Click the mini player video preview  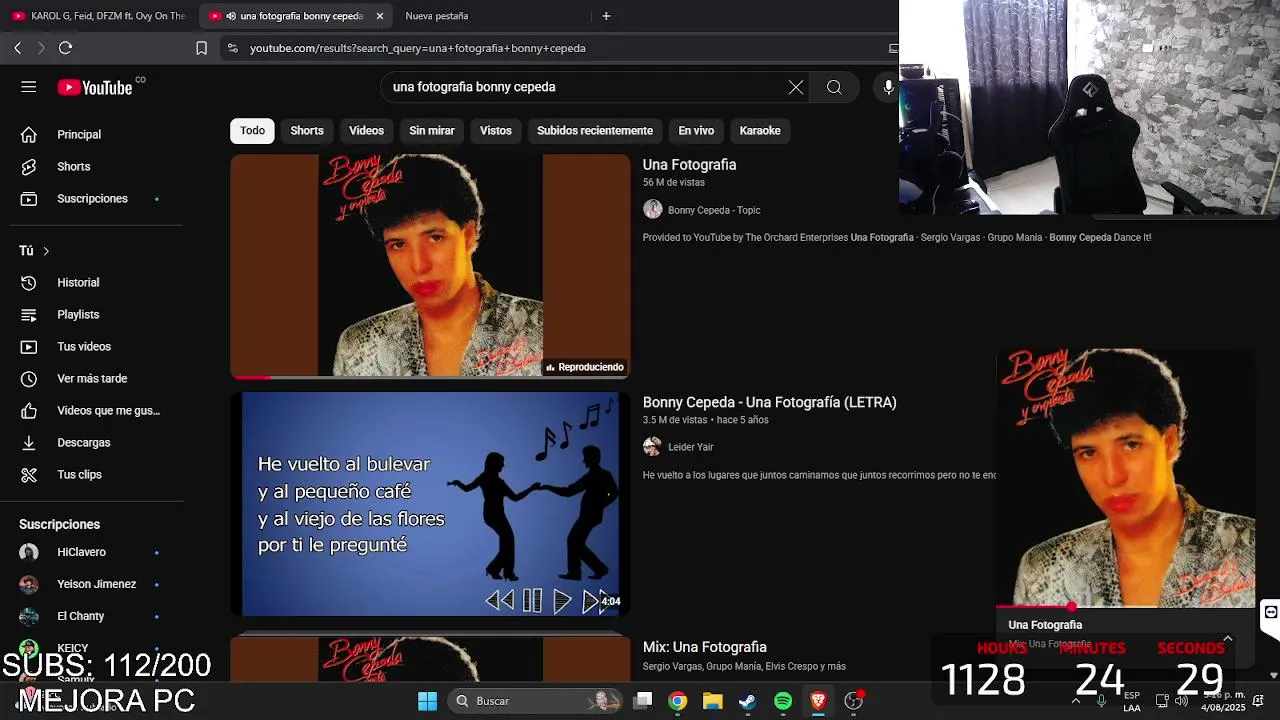1126,477
